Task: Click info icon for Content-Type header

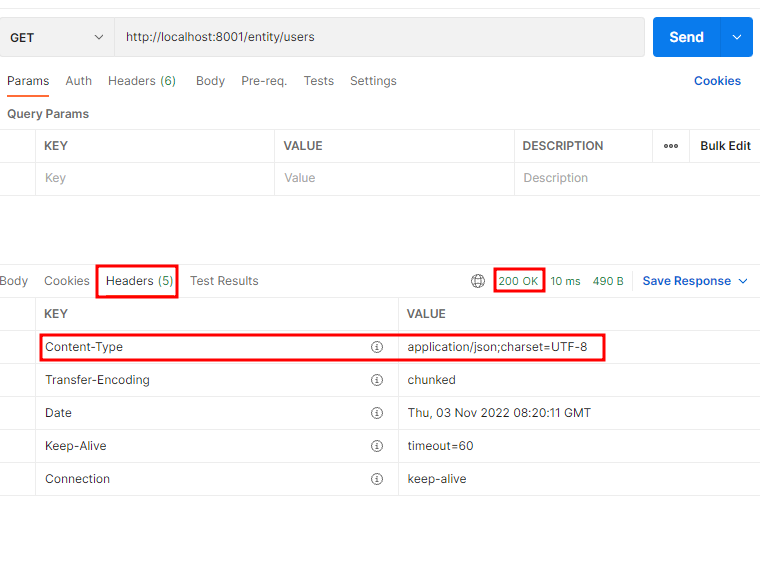Action: [x=377, y=347]
